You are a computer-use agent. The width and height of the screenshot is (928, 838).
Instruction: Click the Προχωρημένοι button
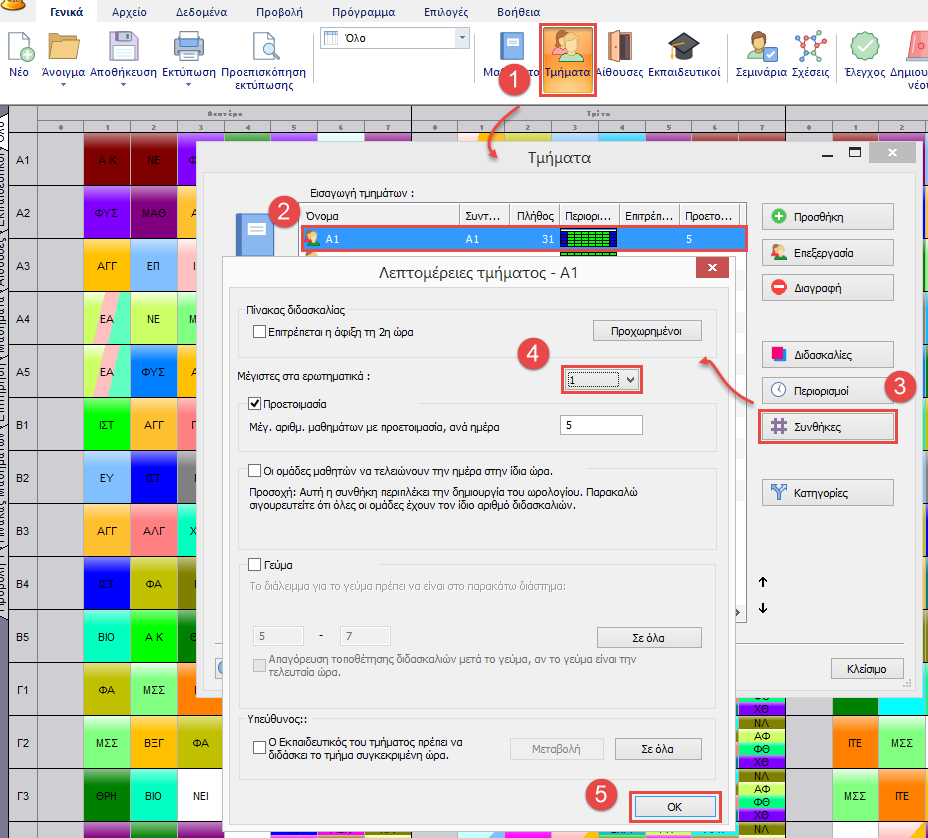click(647, 331)
